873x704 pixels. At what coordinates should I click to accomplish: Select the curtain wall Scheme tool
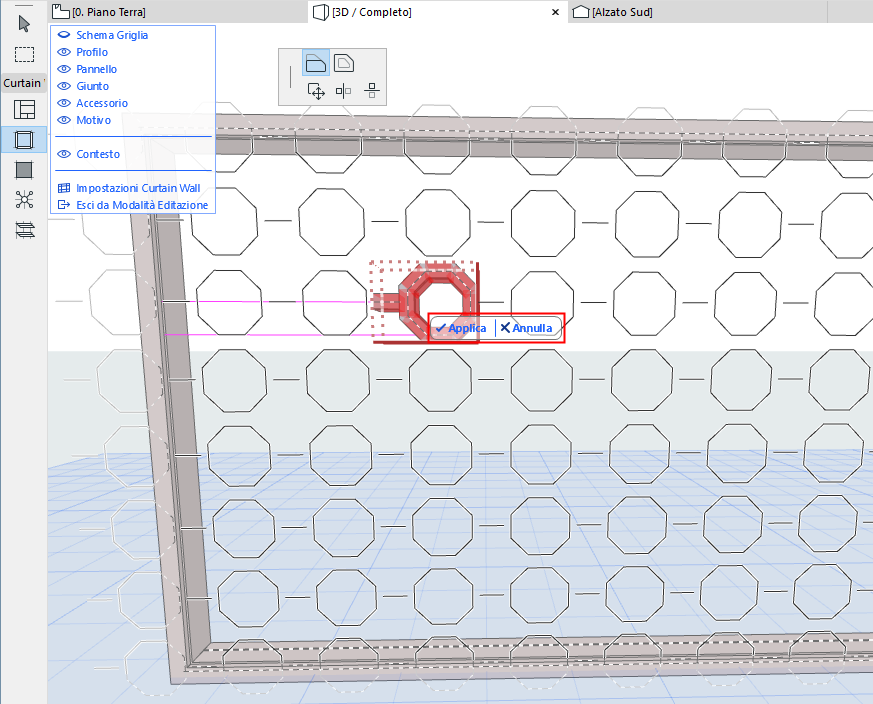click(22, 109)
